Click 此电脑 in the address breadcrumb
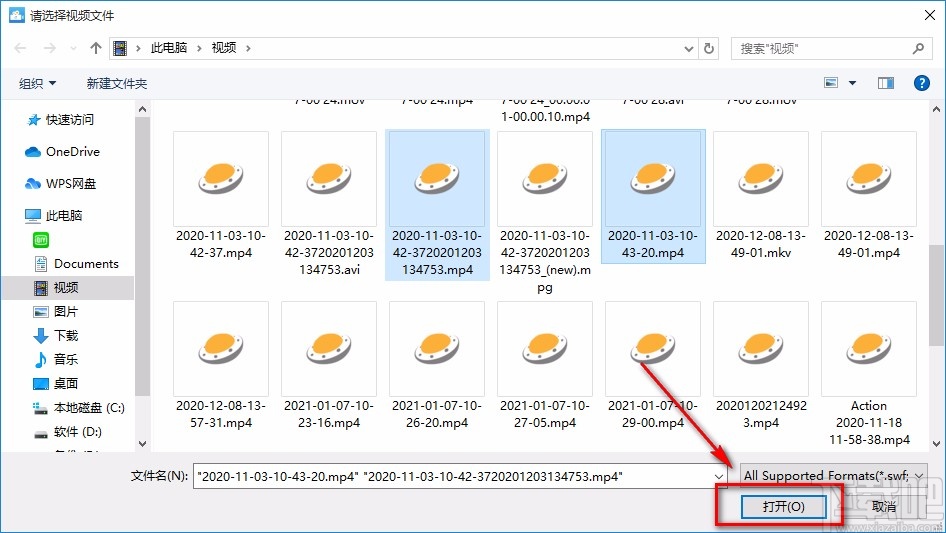 pos(169,48)
